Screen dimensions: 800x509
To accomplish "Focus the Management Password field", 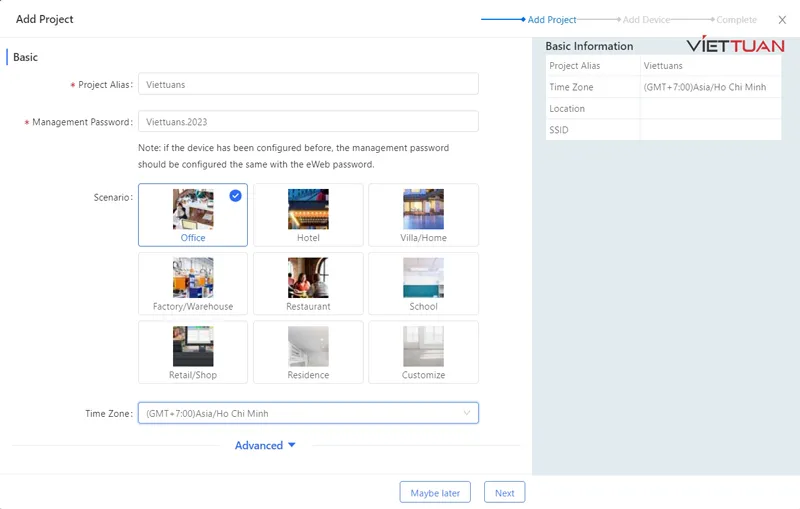I will click(308, 122).
